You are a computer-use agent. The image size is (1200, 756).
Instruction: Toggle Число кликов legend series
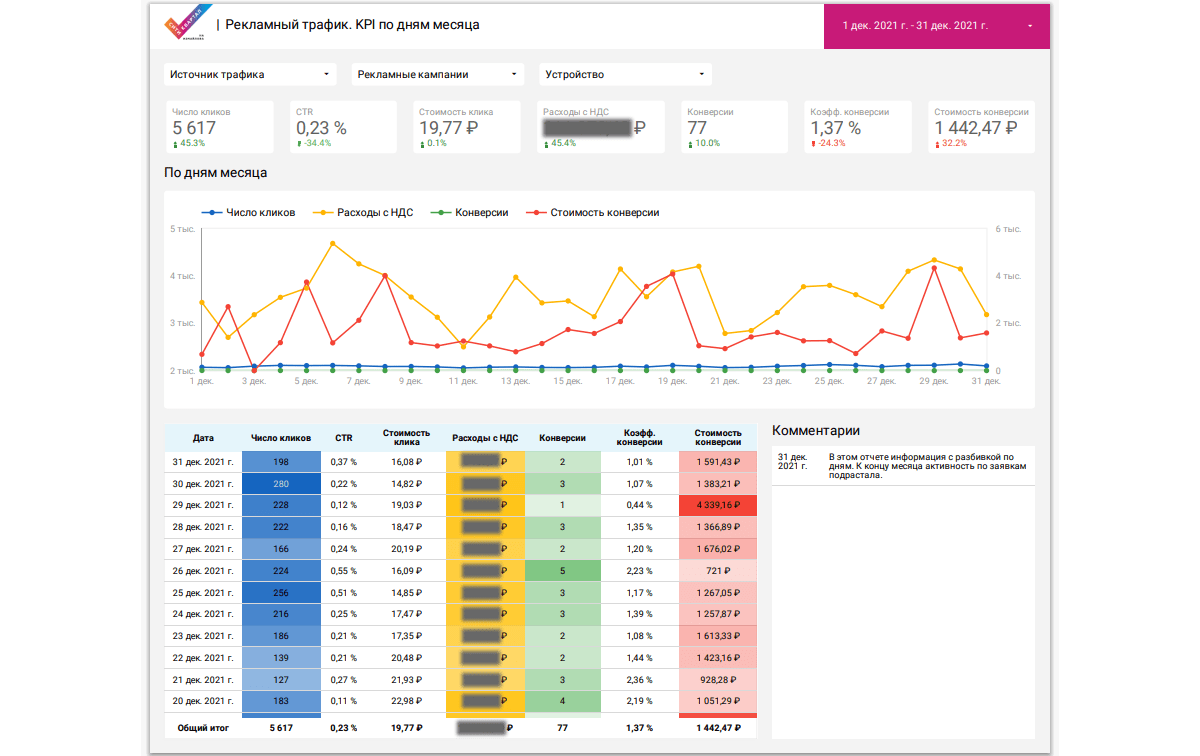(x=250, y=212)
